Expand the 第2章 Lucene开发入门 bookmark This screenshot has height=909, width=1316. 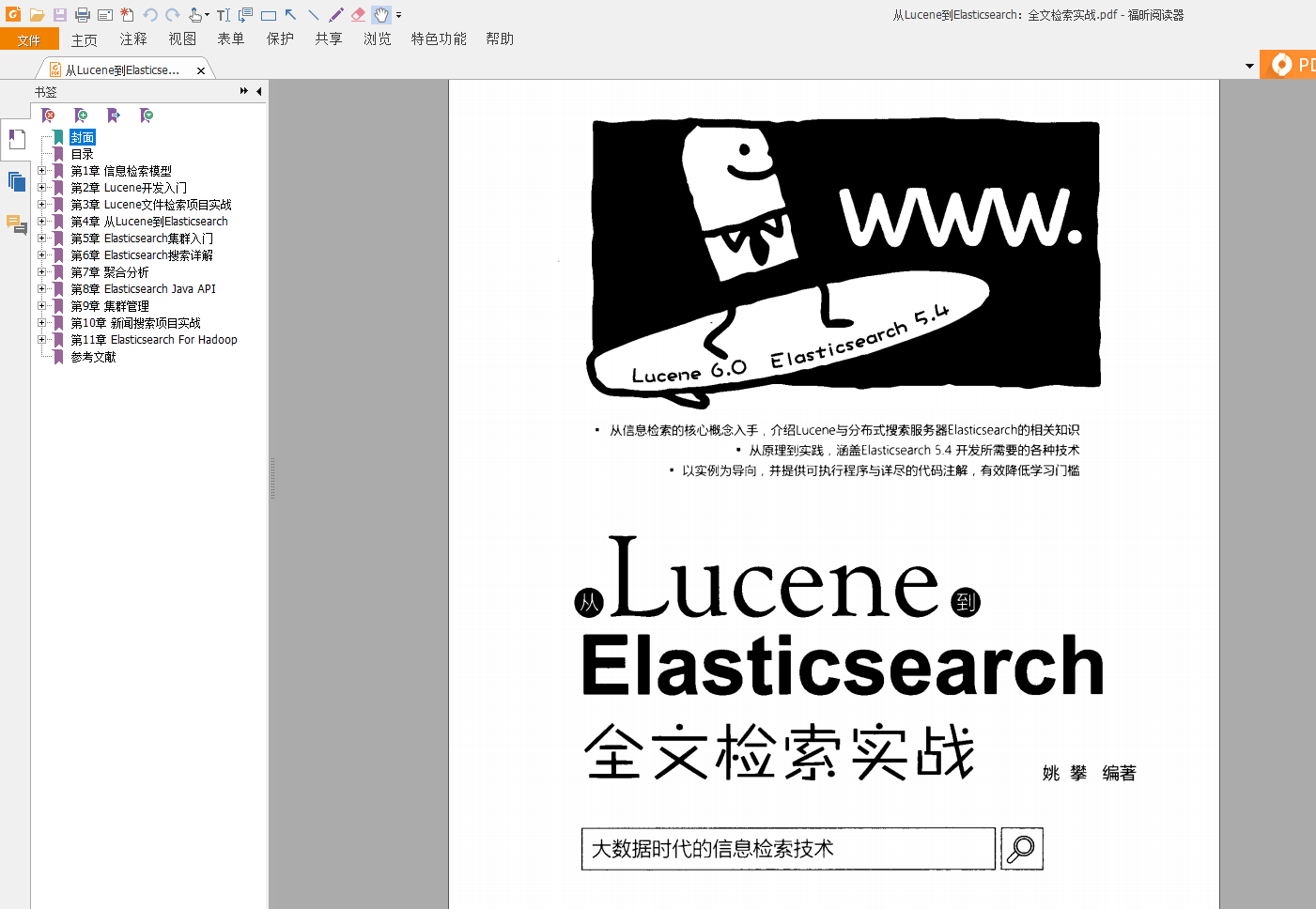coord(41,188)
